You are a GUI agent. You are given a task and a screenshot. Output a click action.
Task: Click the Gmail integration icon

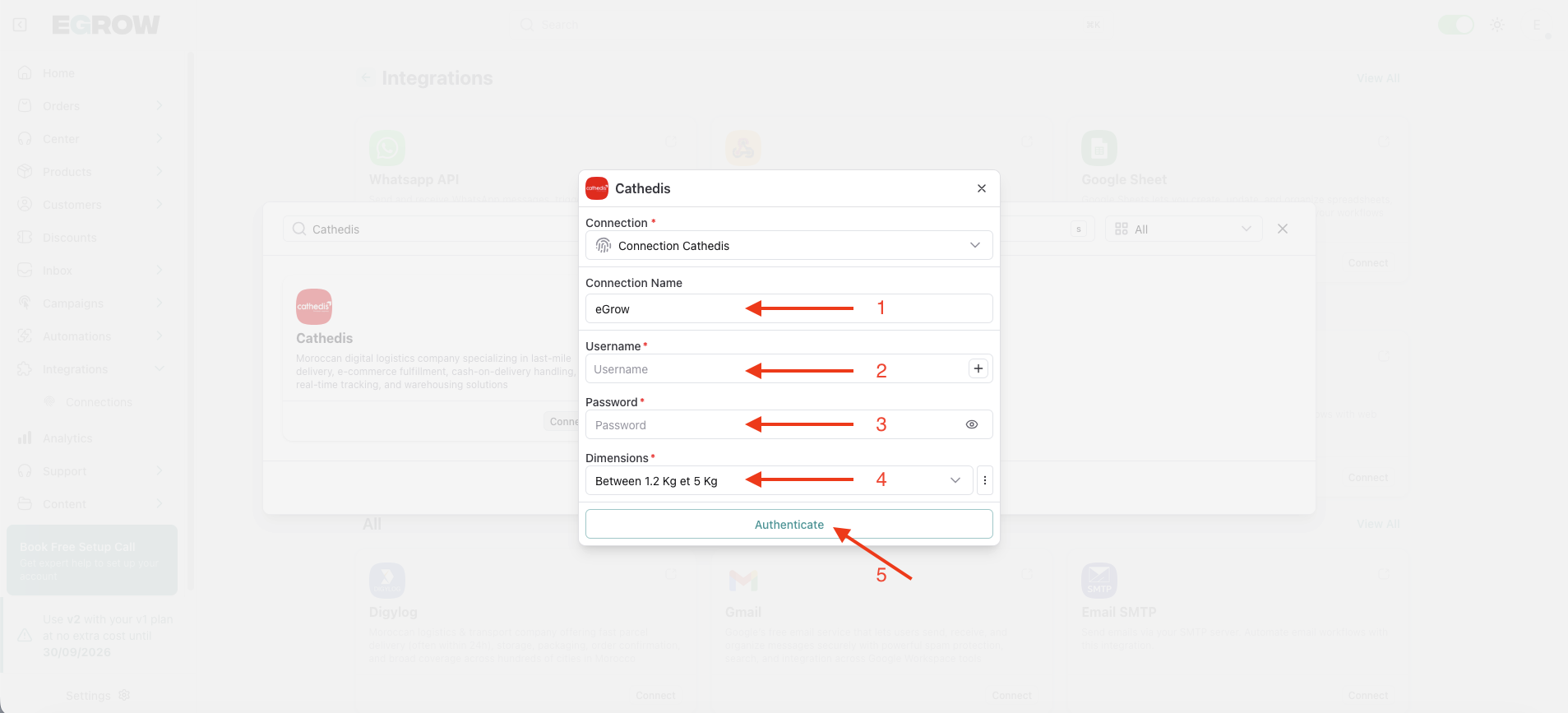click(x=743, y=581)
